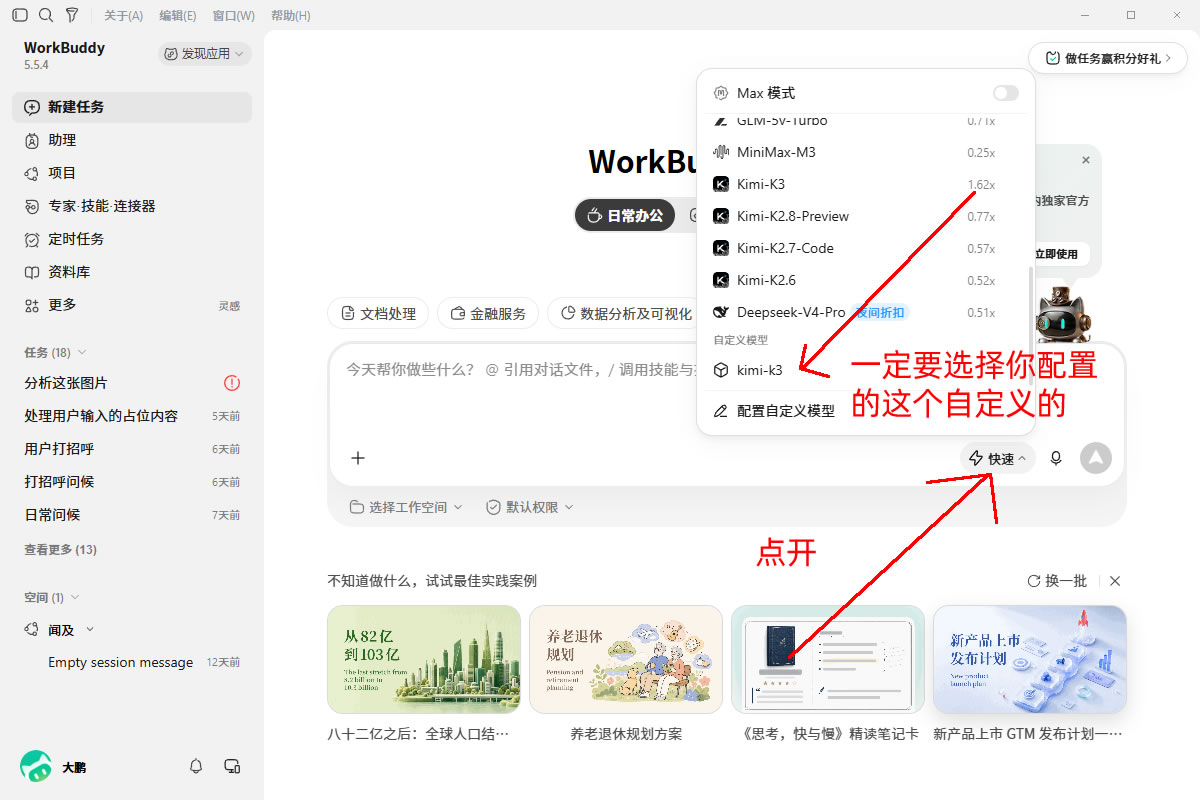Select Kimi-K2.6 model
The image size is (1200, 800).
[866, 280]
